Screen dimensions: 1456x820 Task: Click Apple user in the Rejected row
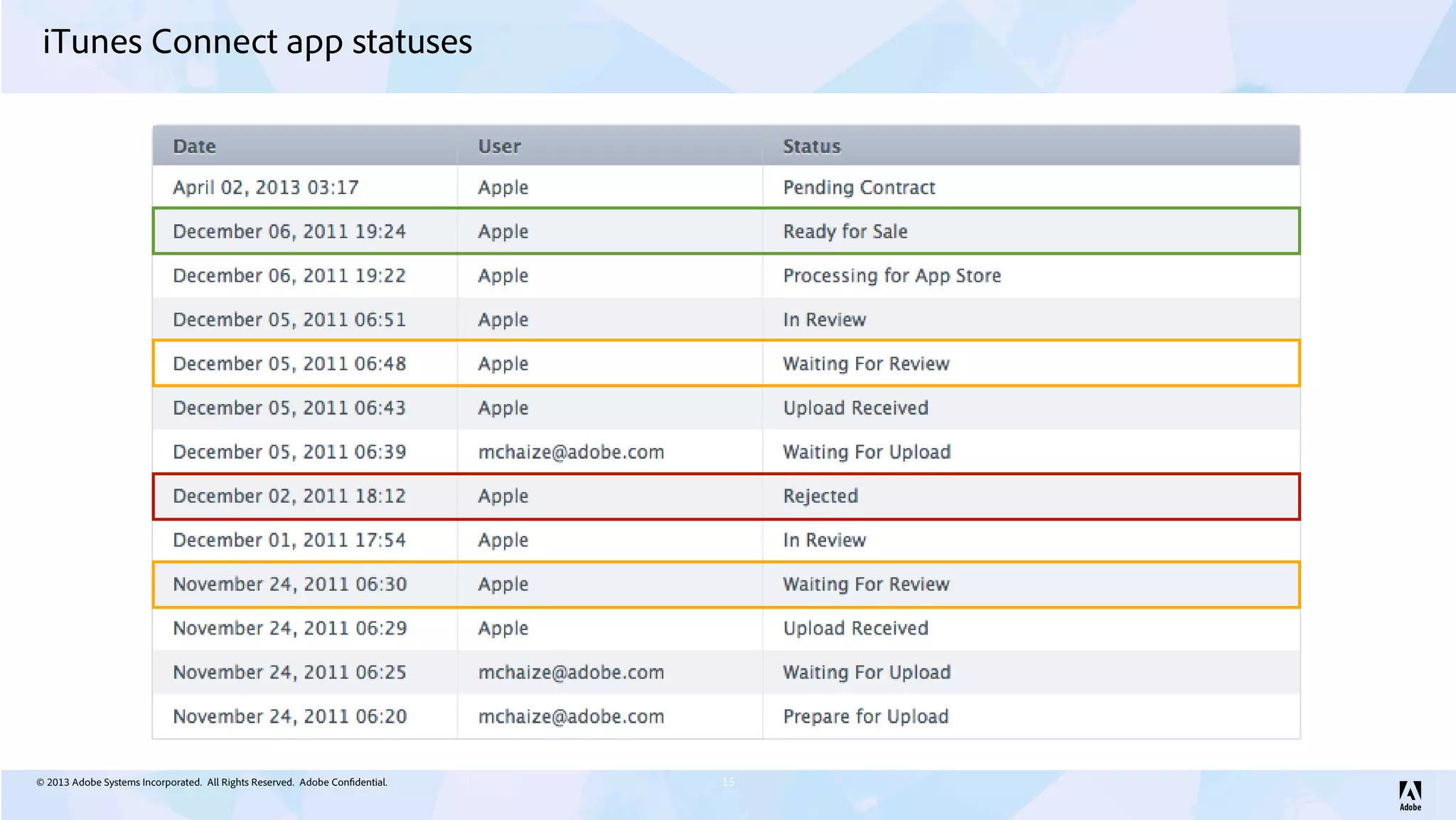click(503, 496)
